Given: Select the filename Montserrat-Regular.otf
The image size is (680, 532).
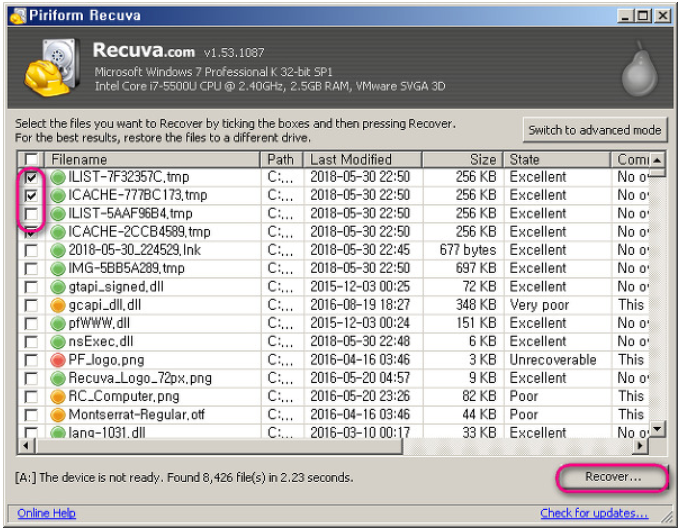Looking at the screenshot, I should 136,415.
